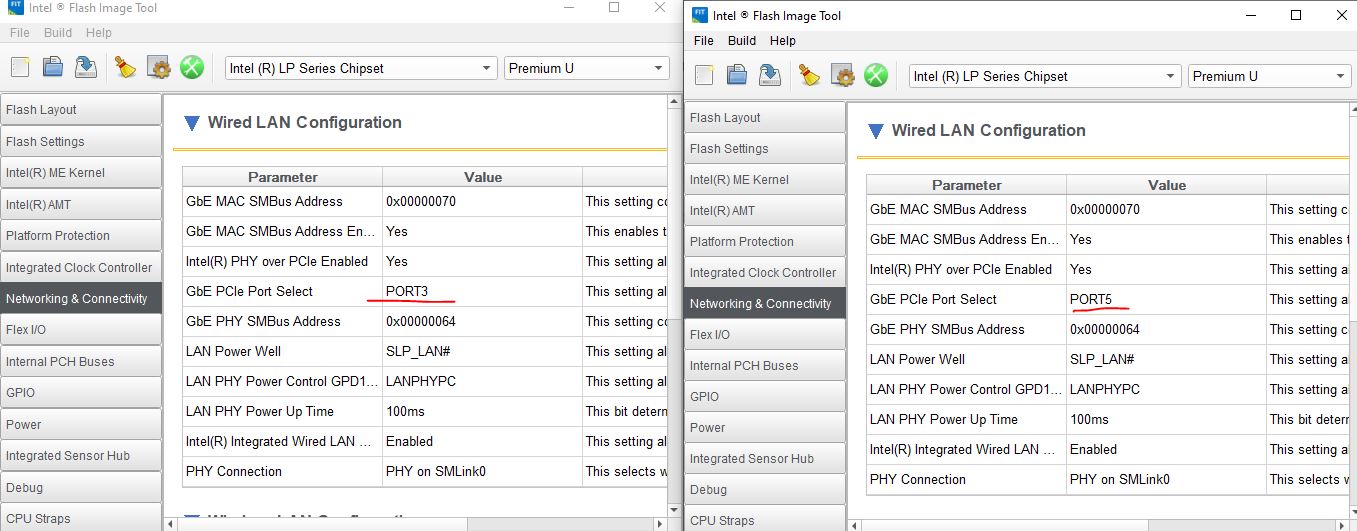Click PHY on SMLink0 value in left window
1357x531 pixels.
pos(436,471)
